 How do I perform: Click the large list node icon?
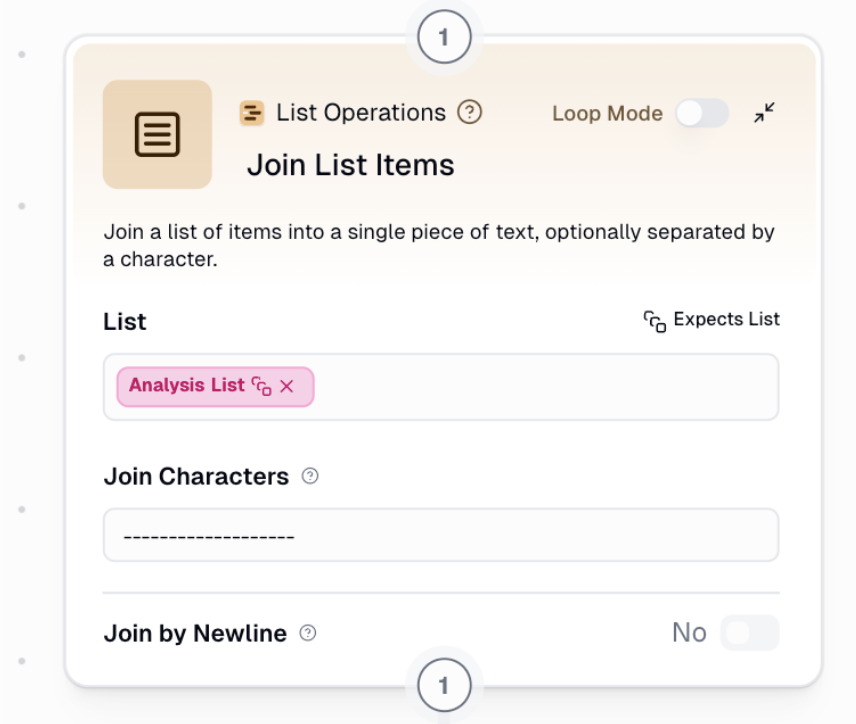point(157,135)
